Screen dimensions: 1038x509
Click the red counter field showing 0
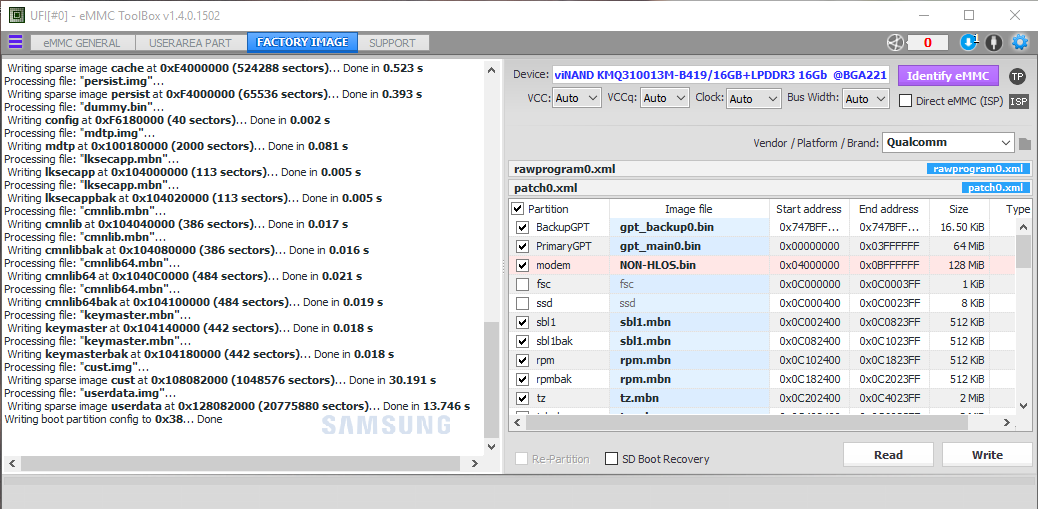tap(927, 43)
